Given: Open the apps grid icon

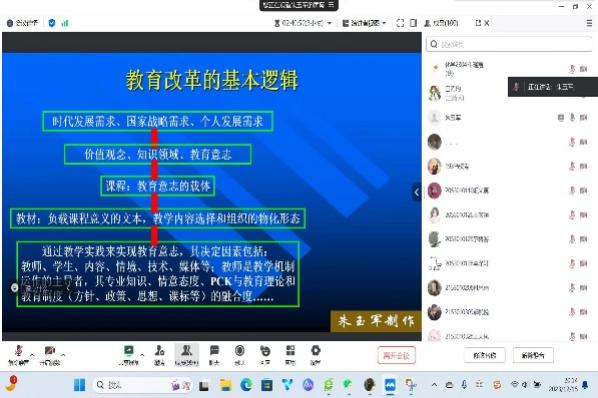Looking at the screenshot, I should coord(290,355).
